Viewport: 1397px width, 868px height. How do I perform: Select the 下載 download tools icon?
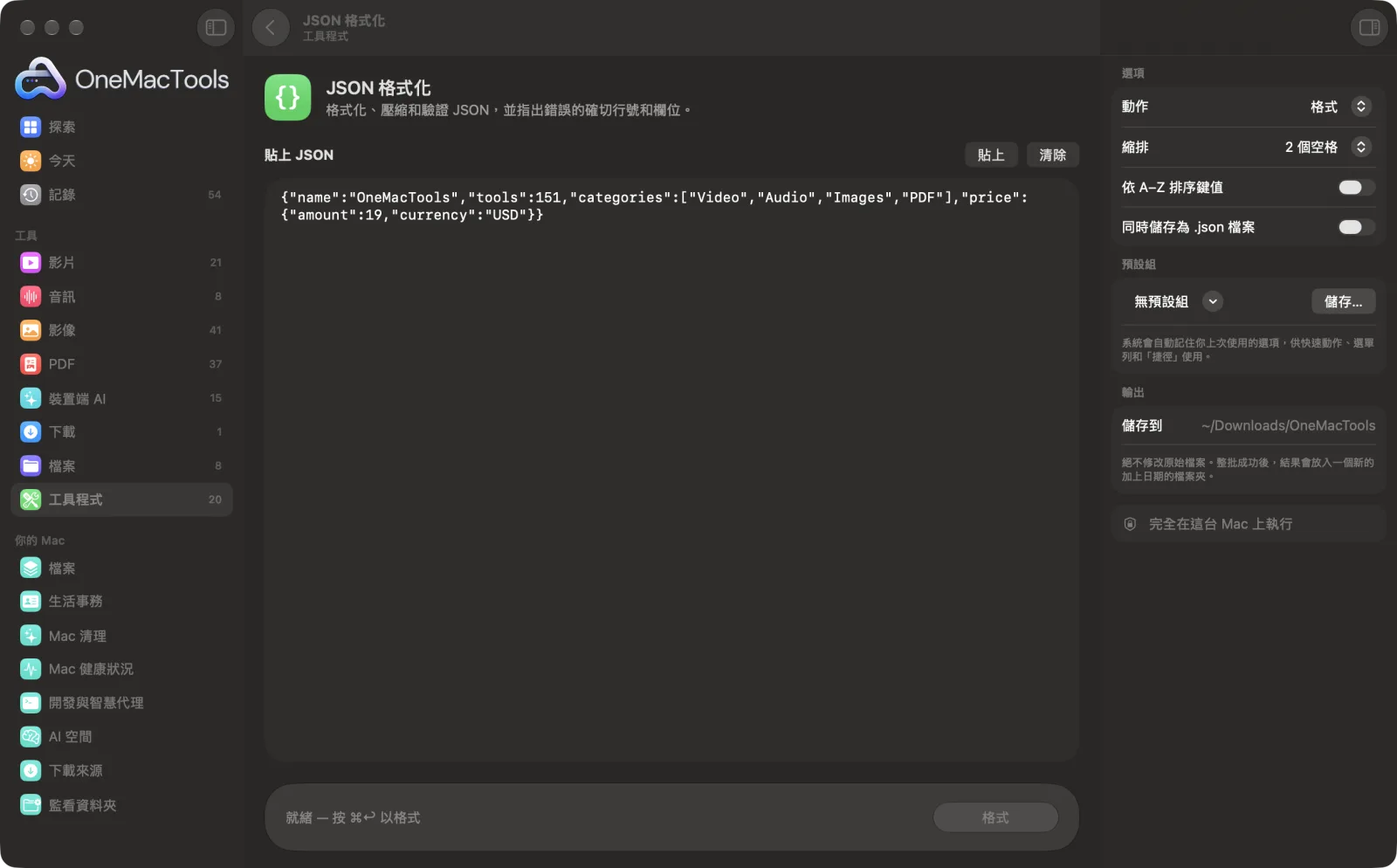pos(31,432)
